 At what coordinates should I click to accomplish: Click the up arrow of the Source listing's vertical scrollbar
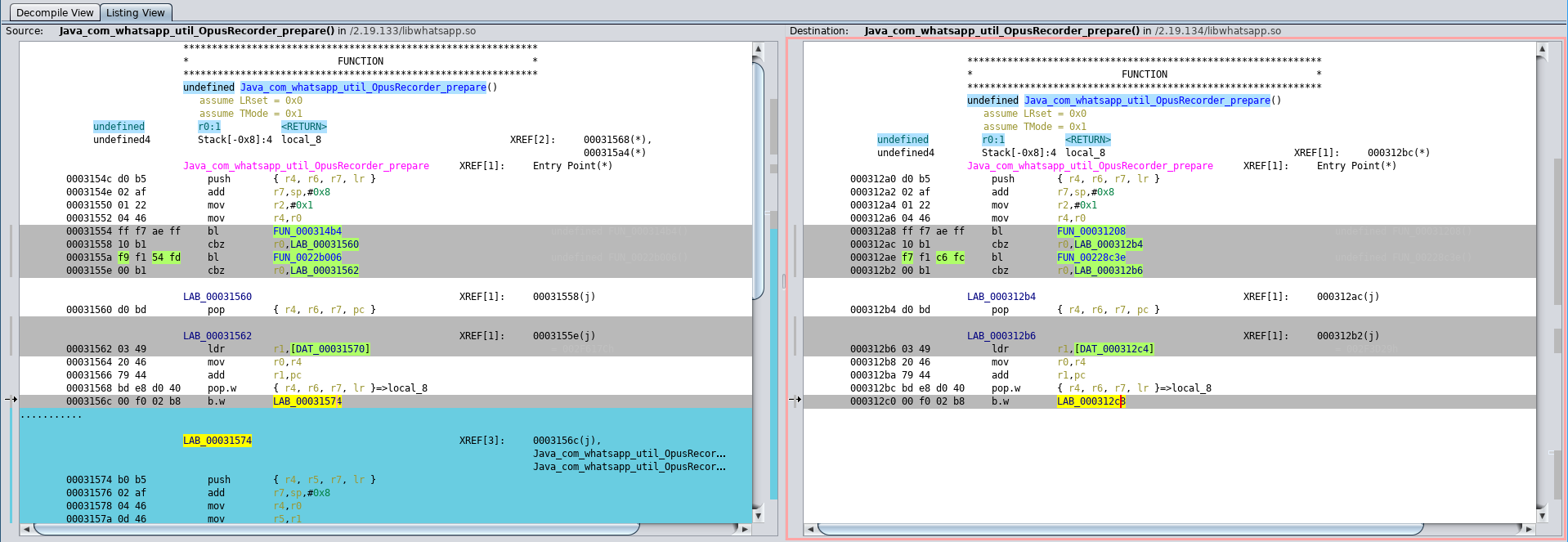[758, 49]
